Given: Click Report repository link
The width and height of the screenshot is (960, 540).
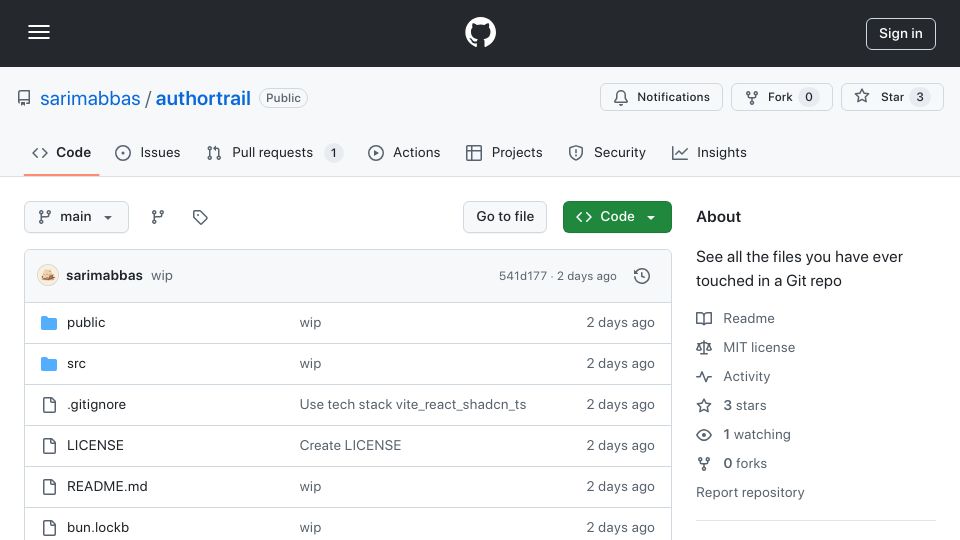Looking at the screenshot, I should coord(750,493).
